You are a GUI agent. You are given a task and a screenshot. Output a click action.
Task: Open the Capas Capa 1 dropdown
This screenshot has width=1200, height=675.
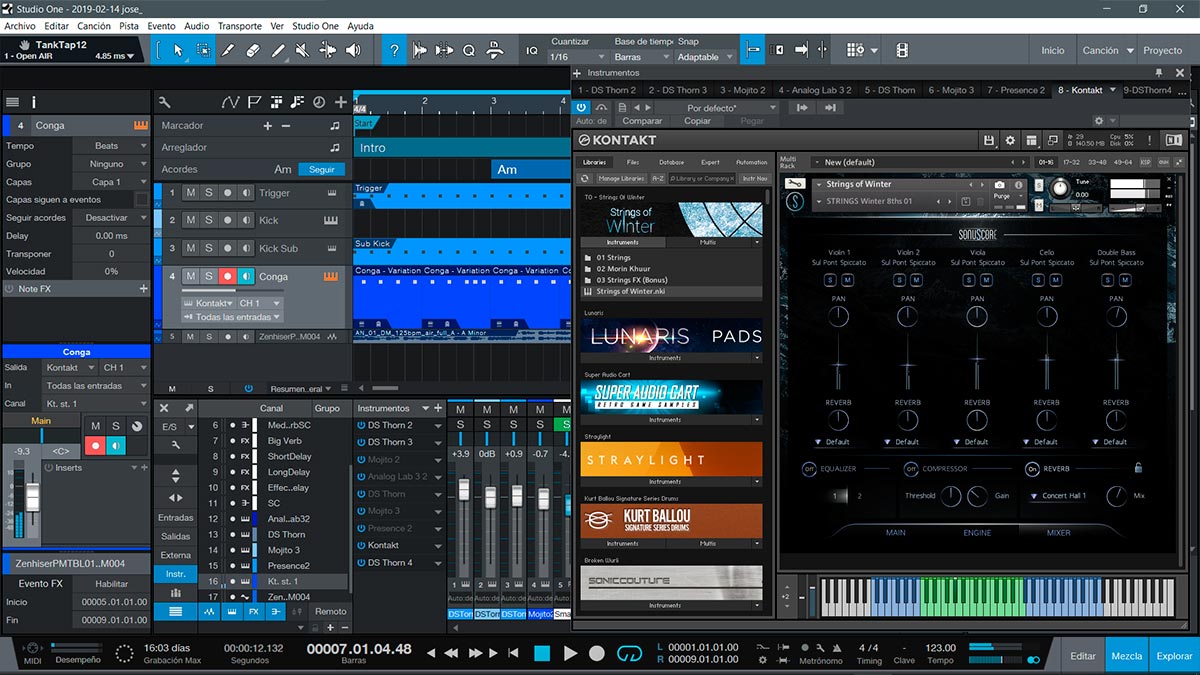tap(110, 182)
